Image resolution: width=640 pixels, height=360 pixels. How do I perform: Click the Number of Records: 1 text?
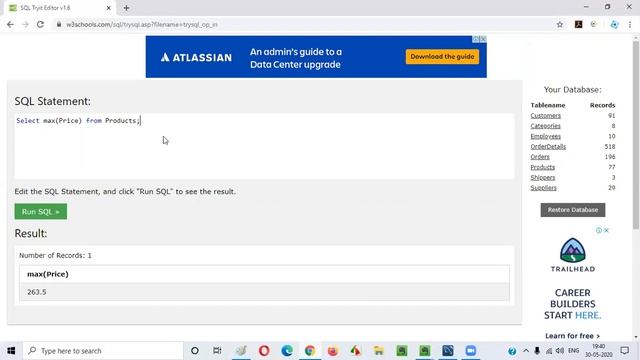point(55,255)
